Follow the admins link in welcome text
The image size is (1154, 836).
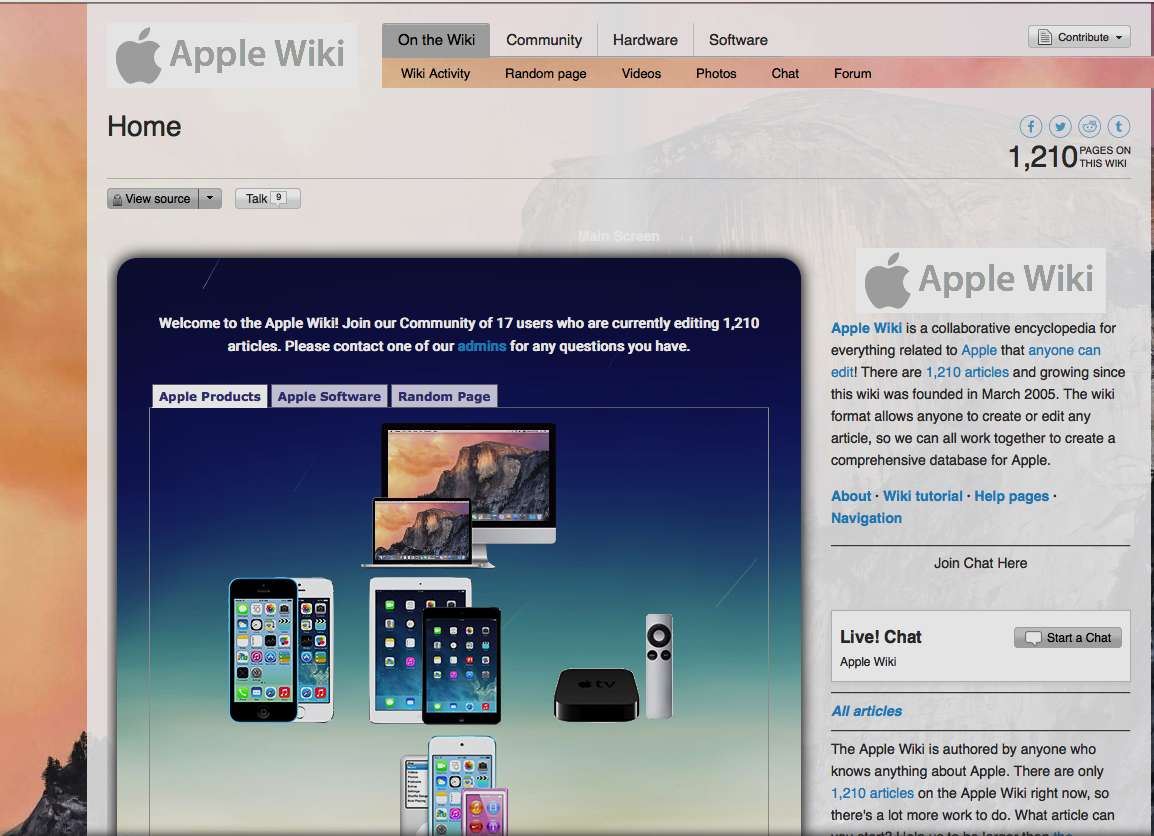pyautogui.click(x=481, y=346)
